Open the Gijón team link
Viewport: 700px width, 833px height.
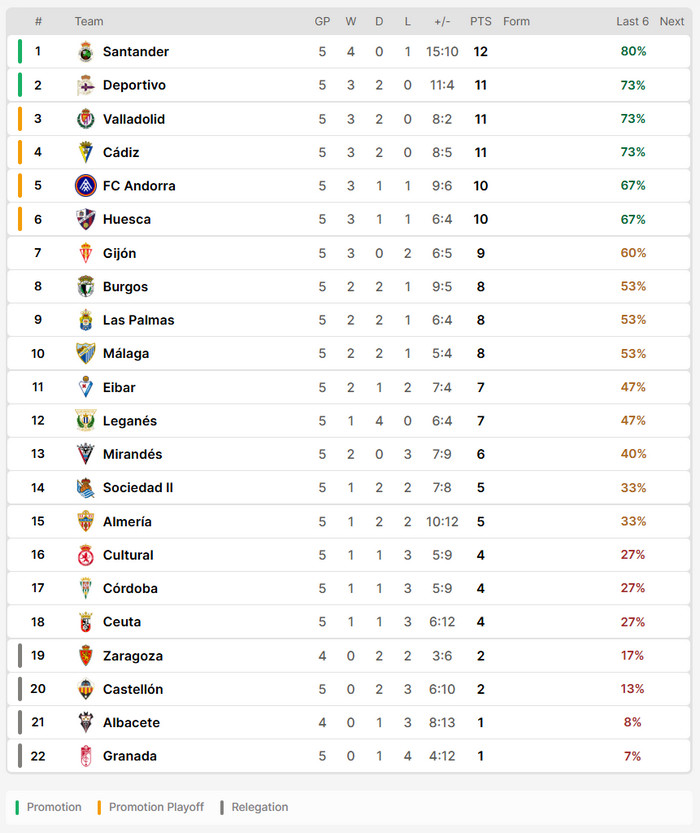pyautogui.click(x=119, y=253)
